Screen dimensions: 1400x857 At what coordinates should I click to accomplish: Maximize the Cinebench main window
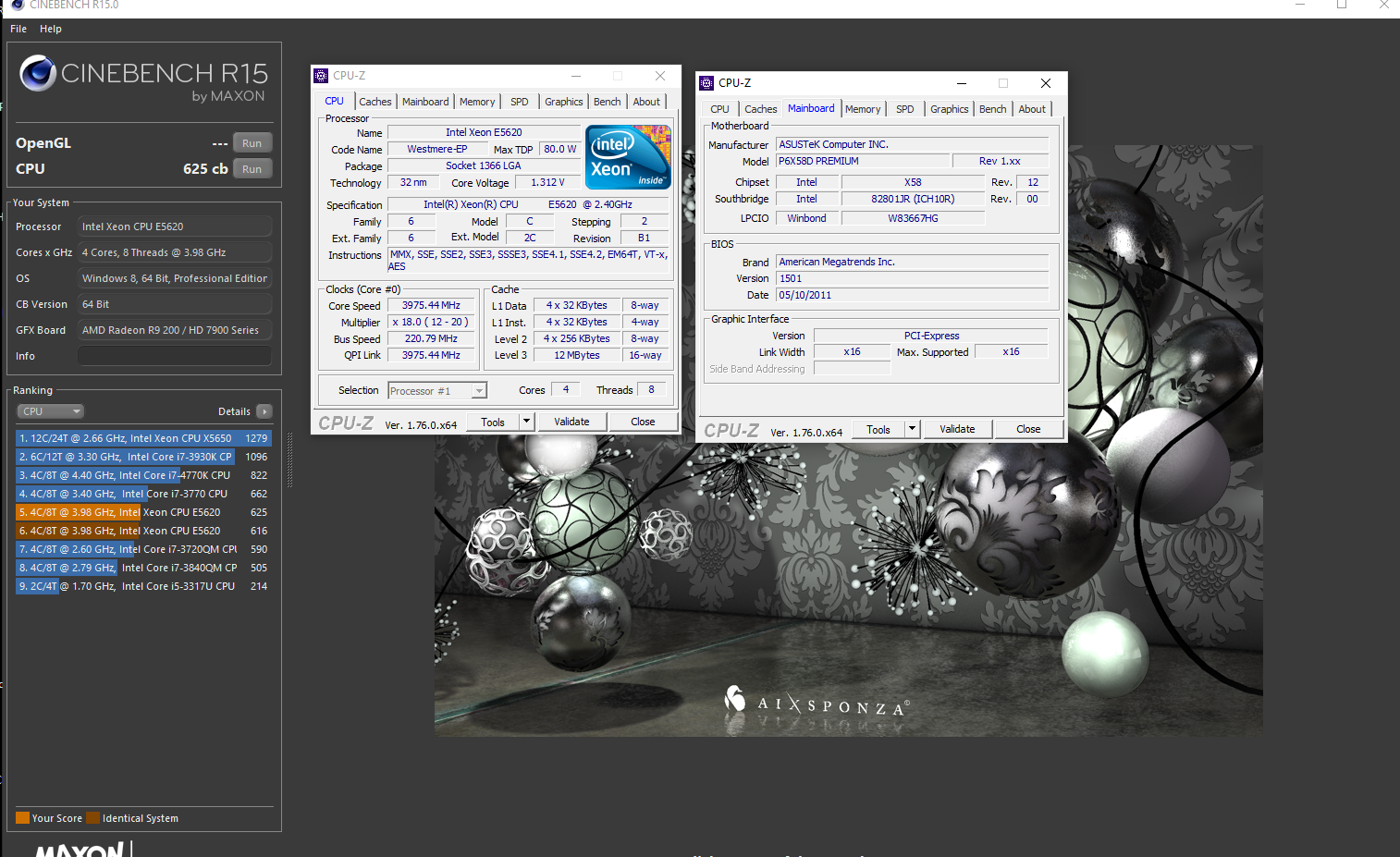[1342, 6]
